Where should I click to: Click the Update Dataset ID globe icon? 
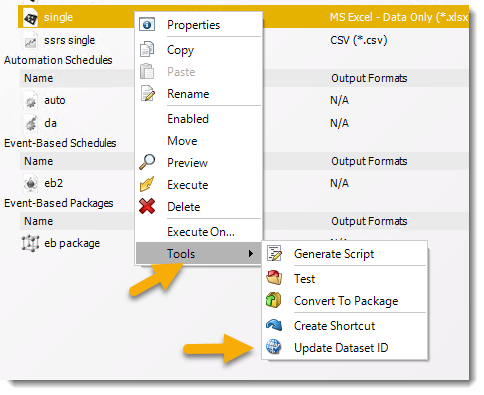click(x=274, y=347)
